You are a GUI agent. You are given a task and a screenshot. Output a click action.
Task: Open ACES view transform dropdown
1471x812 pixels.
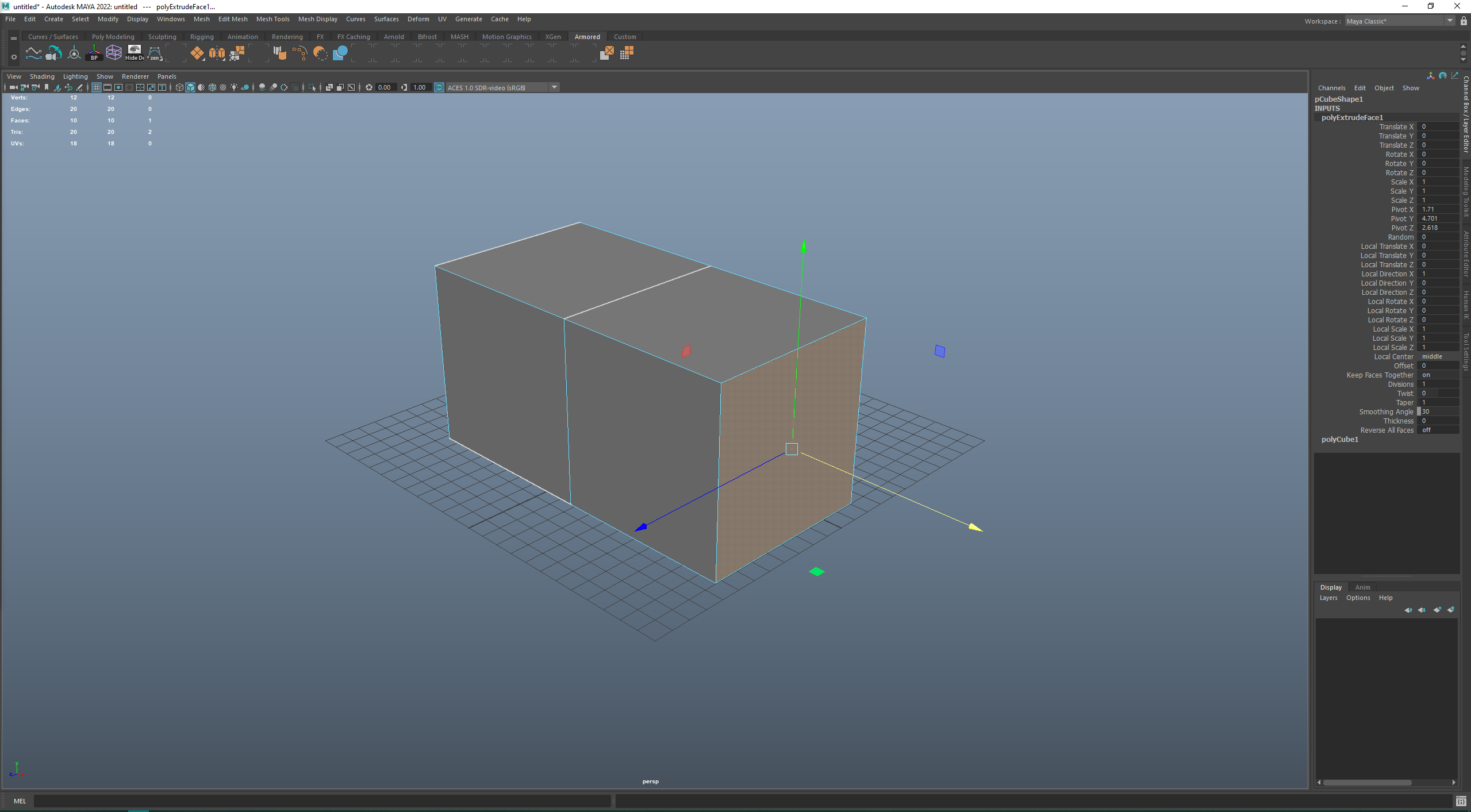pos(554,87)
